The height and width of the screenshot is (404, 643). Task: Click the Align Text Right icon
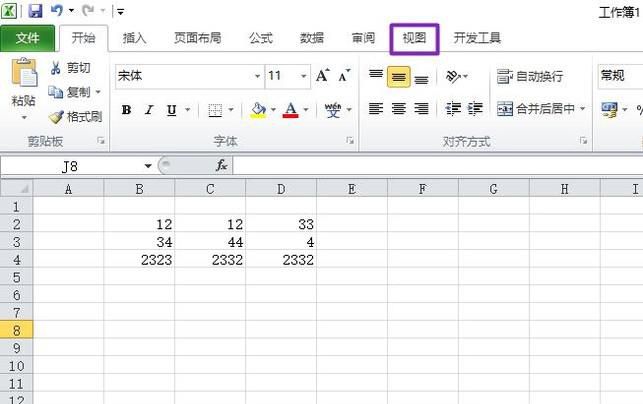pos(422,109)
